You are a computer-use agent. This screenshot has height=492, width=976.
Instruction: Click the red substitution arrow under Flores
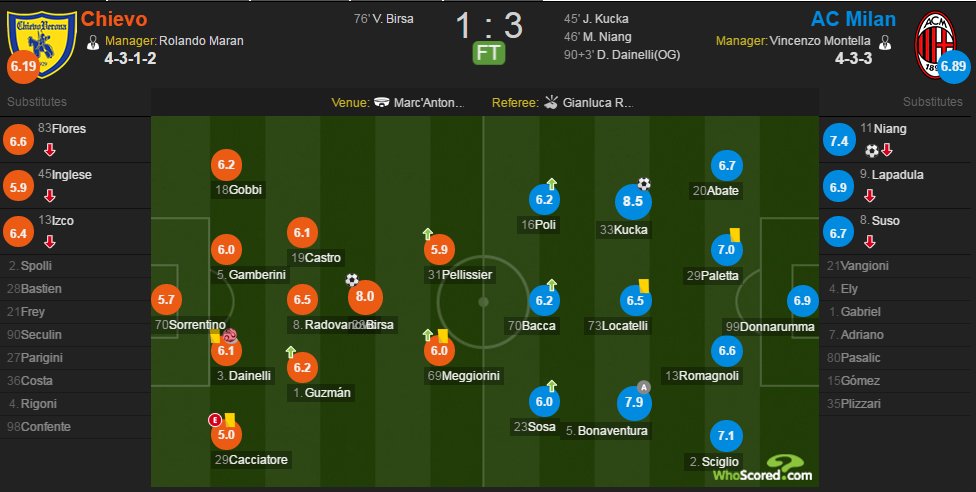(50, 149)
